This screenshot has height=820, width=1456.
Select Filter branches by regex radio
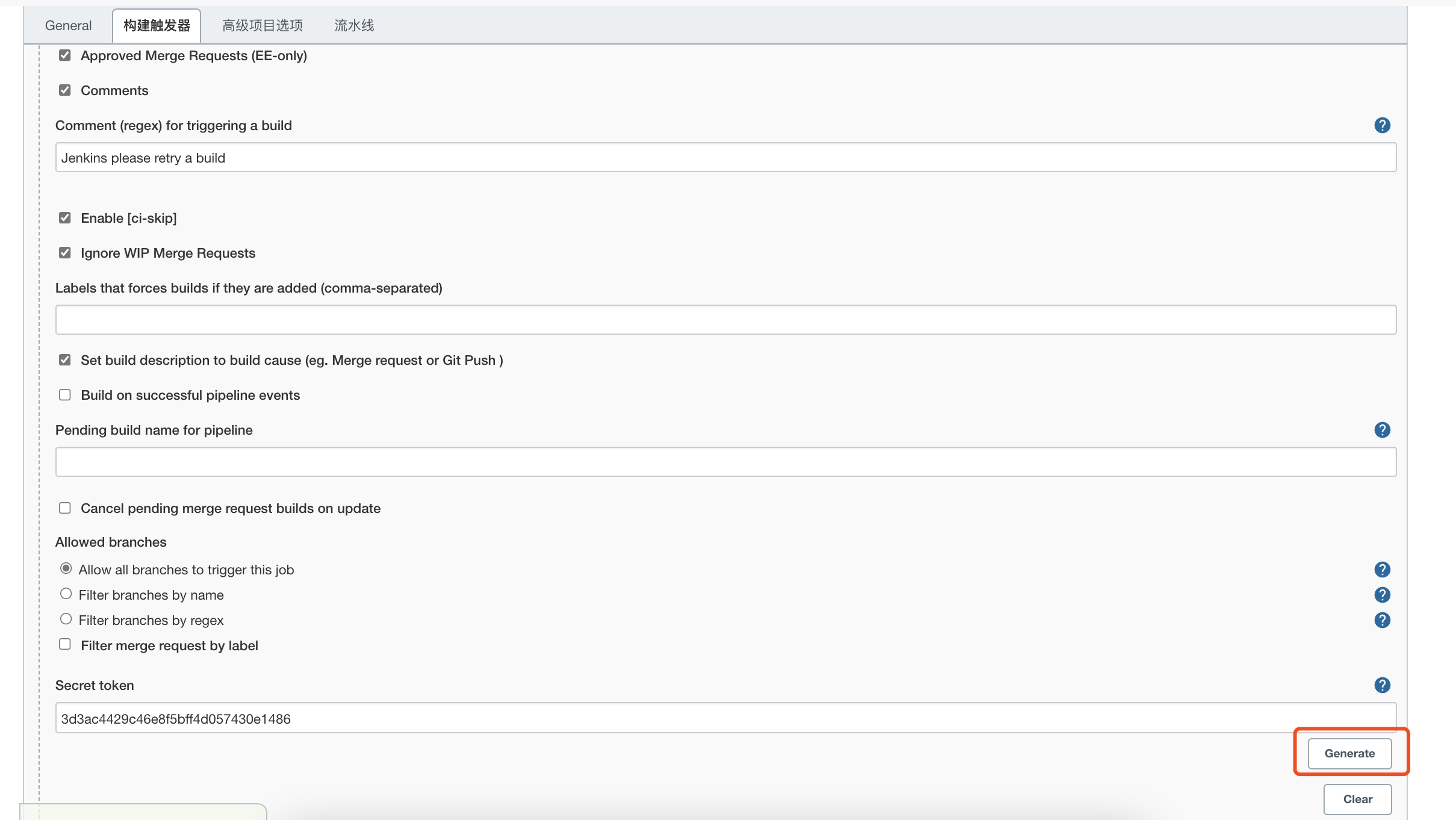66,620
